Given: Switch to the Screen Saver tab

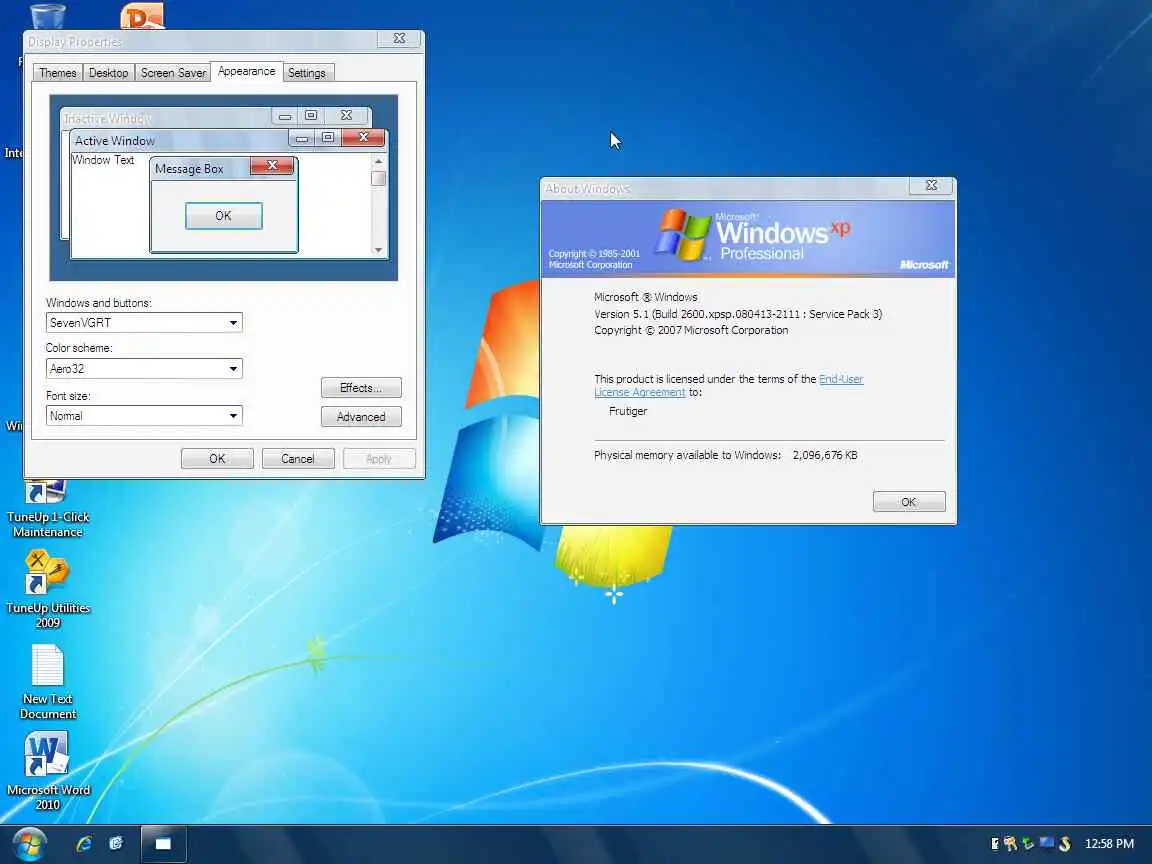Looking at the screenshot, I should [173, 73].
